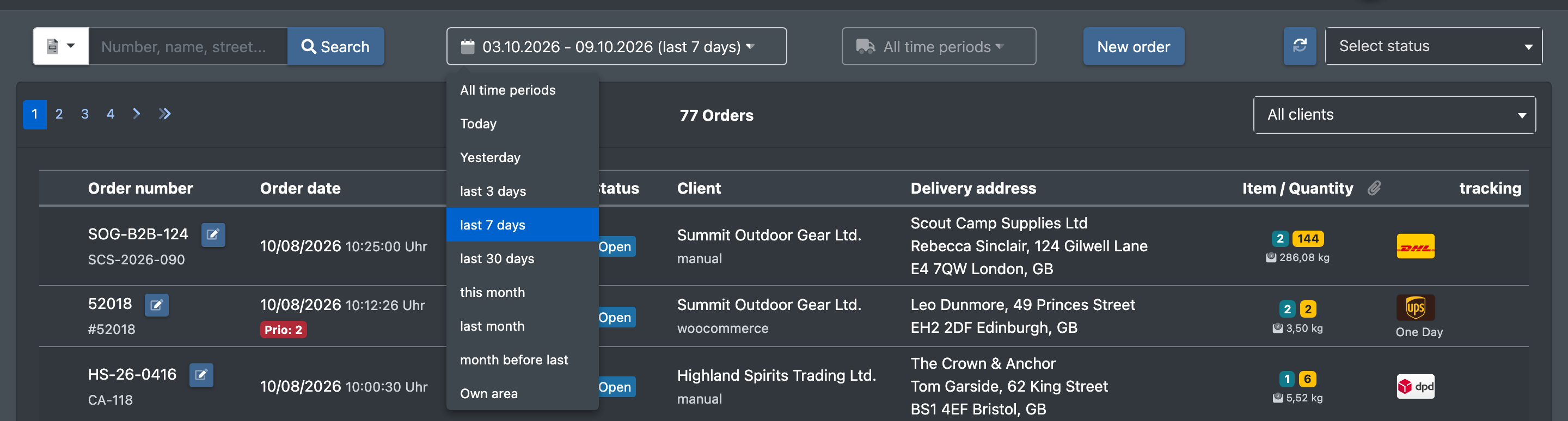The width and height of the screenshot is (1568, 421).
Task: Click reference SCS-2026-090
Action: 136,260
